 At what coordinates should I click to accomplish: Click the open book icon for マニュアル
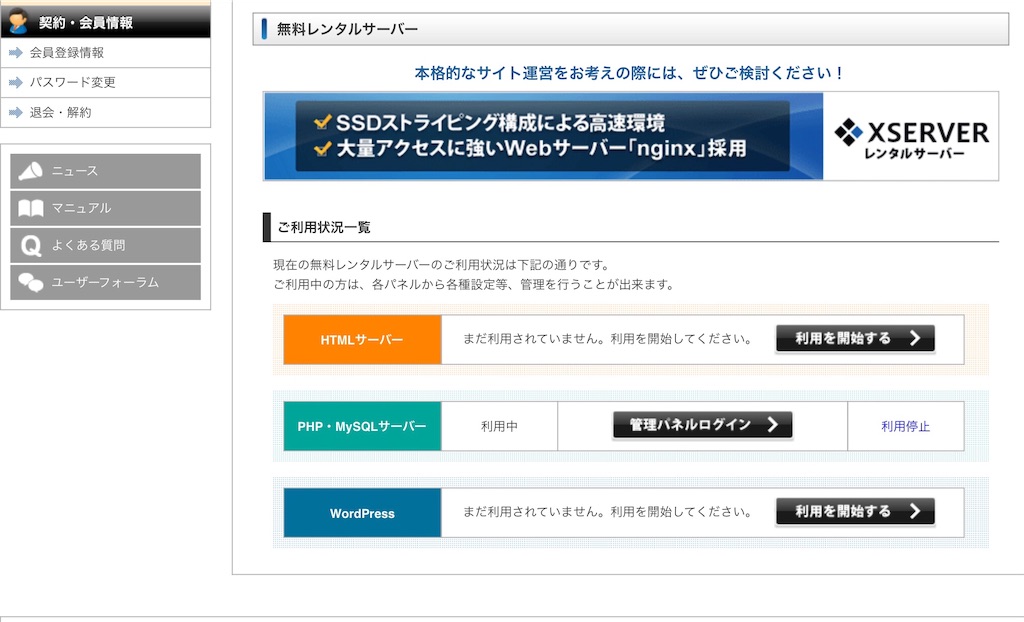pyautogui.click(x=31, y=208)
